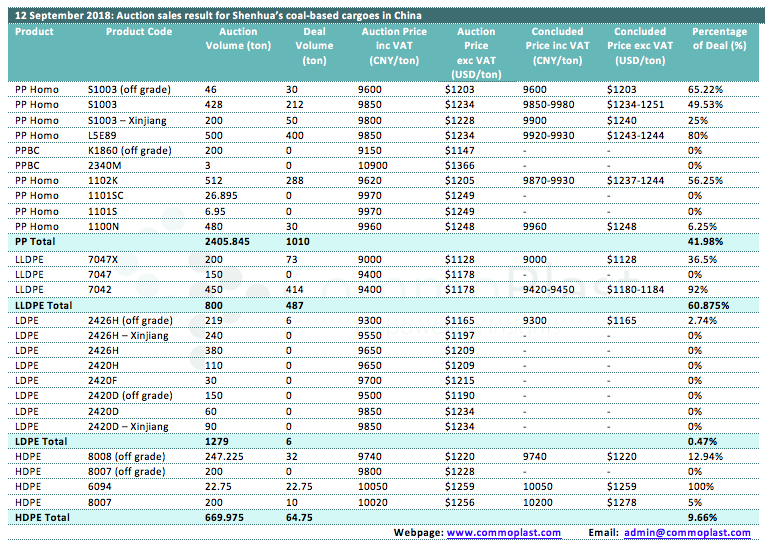
Task: Select the percentage '12.94%'
Action: pyautogui.click(x=705, y=457)
